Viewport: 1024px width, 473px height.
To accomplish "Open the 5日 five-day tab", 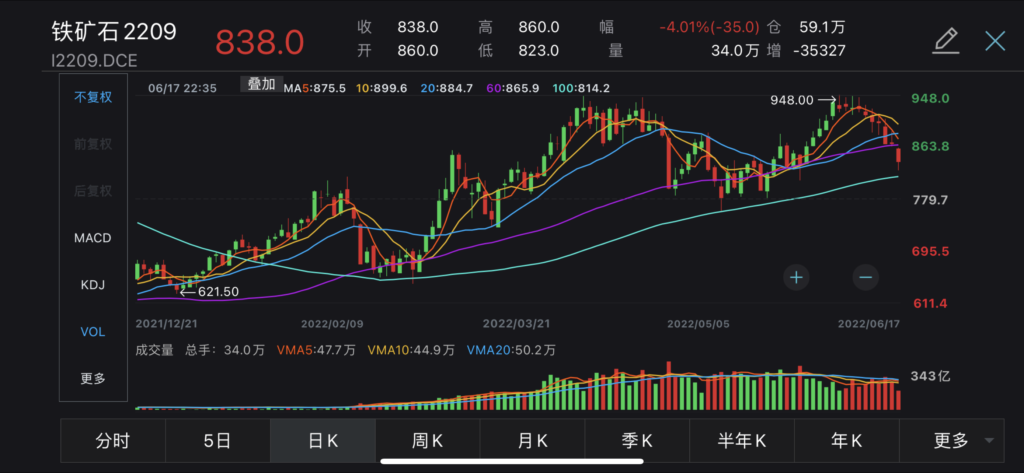I will click(x=217, y=441).
